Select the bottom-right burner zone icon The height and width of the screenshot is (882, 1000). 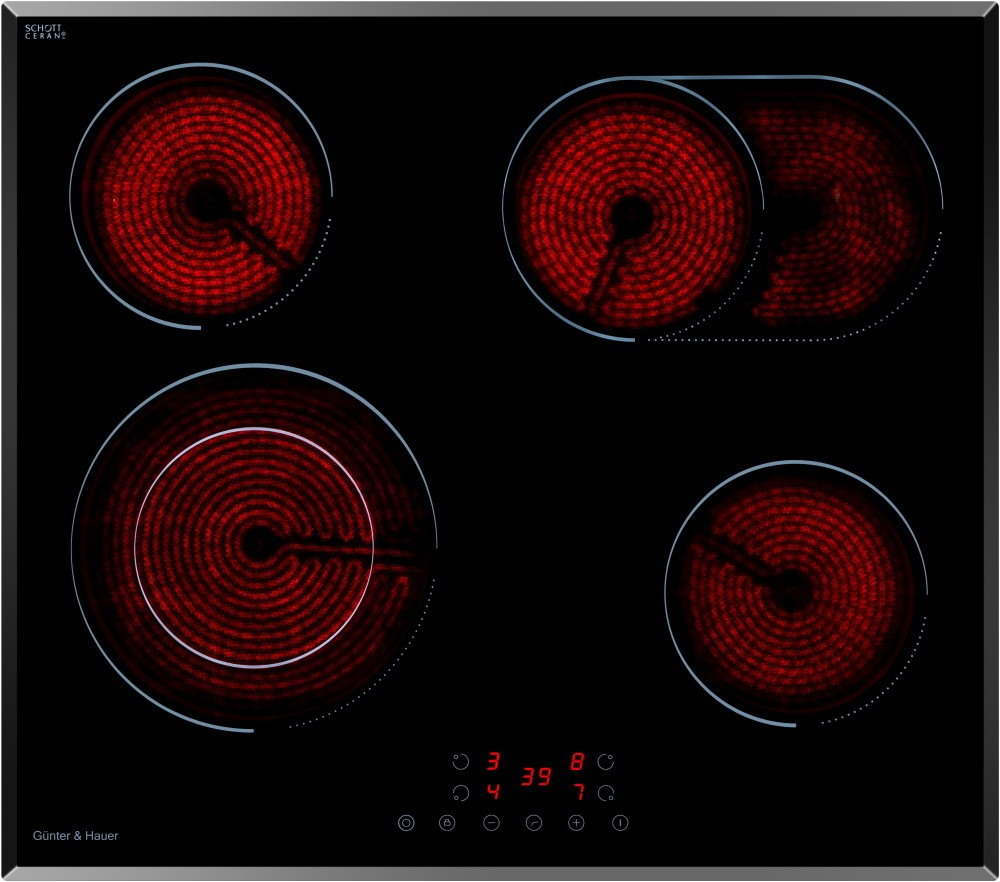[606, 794]
